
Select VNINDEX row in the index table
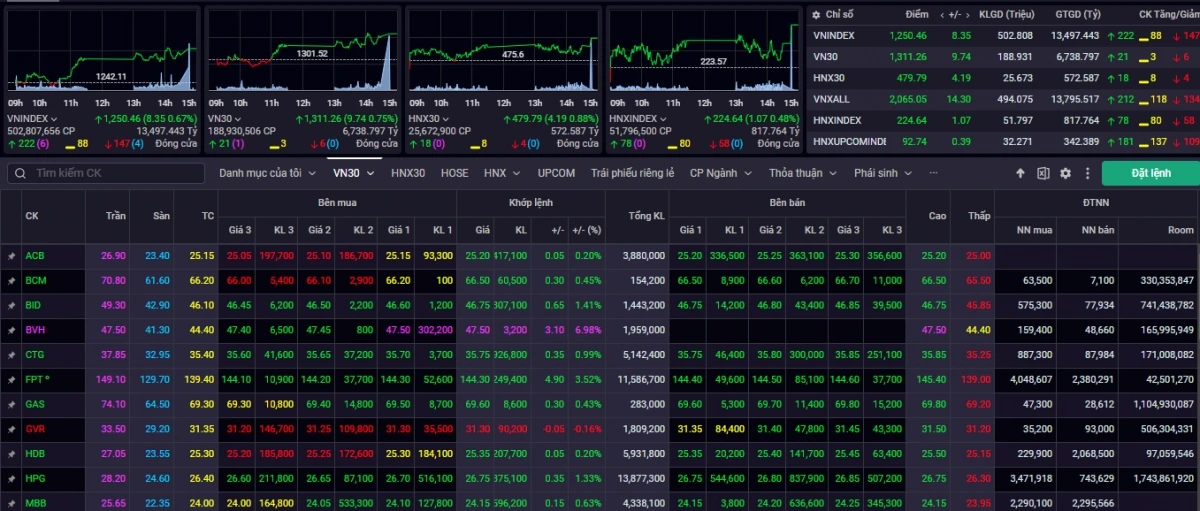(x=1003, y=36)
